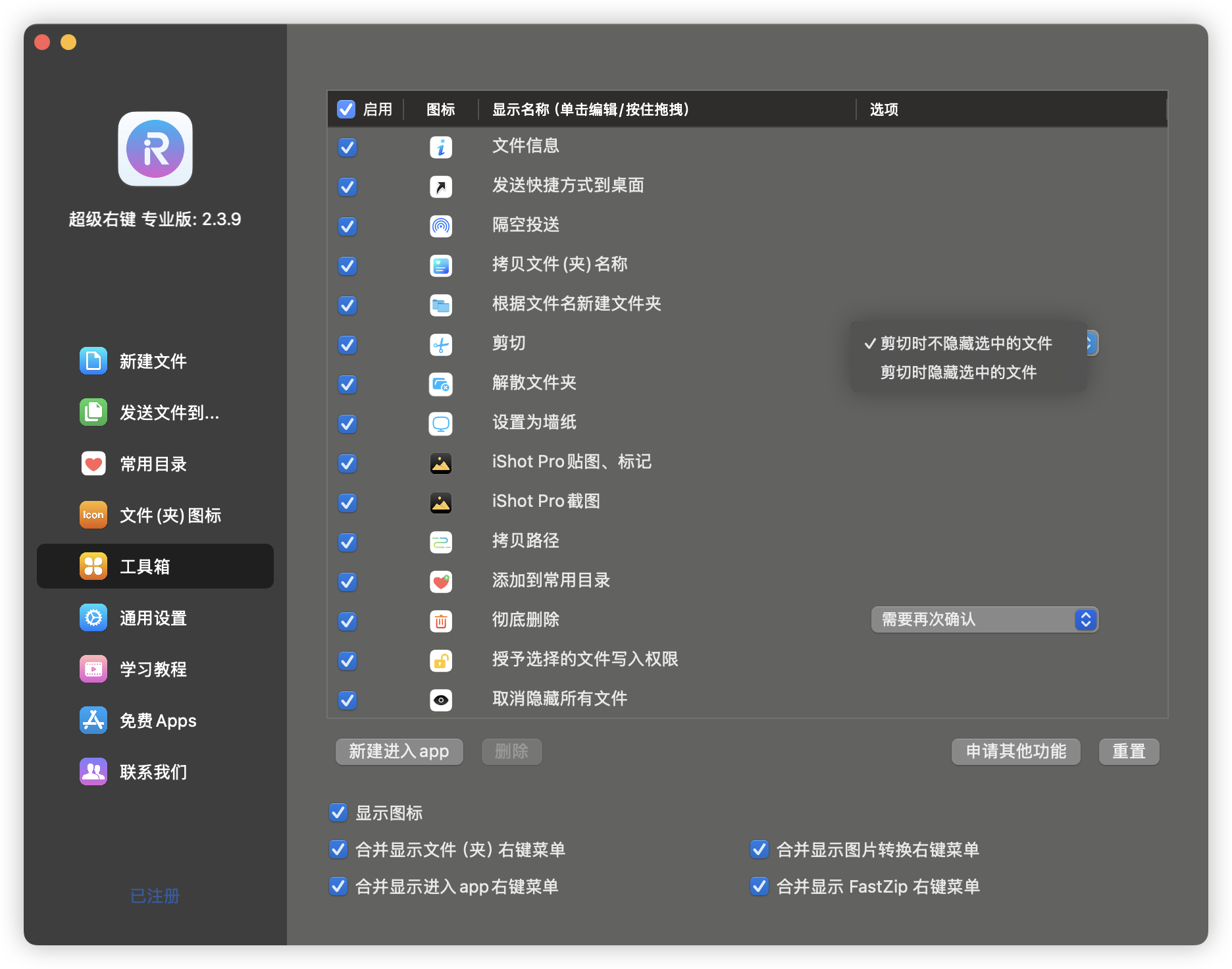Open the 需要再次确认 dropdown
This screenshot has height=969, width=1232.
tap(985, 619)
